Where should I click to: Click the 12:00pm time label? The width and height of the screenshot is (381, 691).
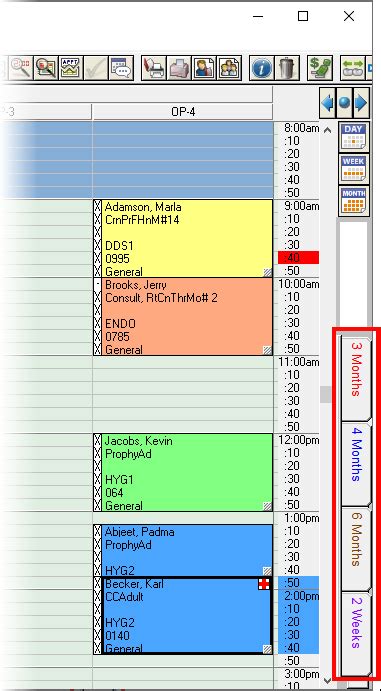point(299,440)
